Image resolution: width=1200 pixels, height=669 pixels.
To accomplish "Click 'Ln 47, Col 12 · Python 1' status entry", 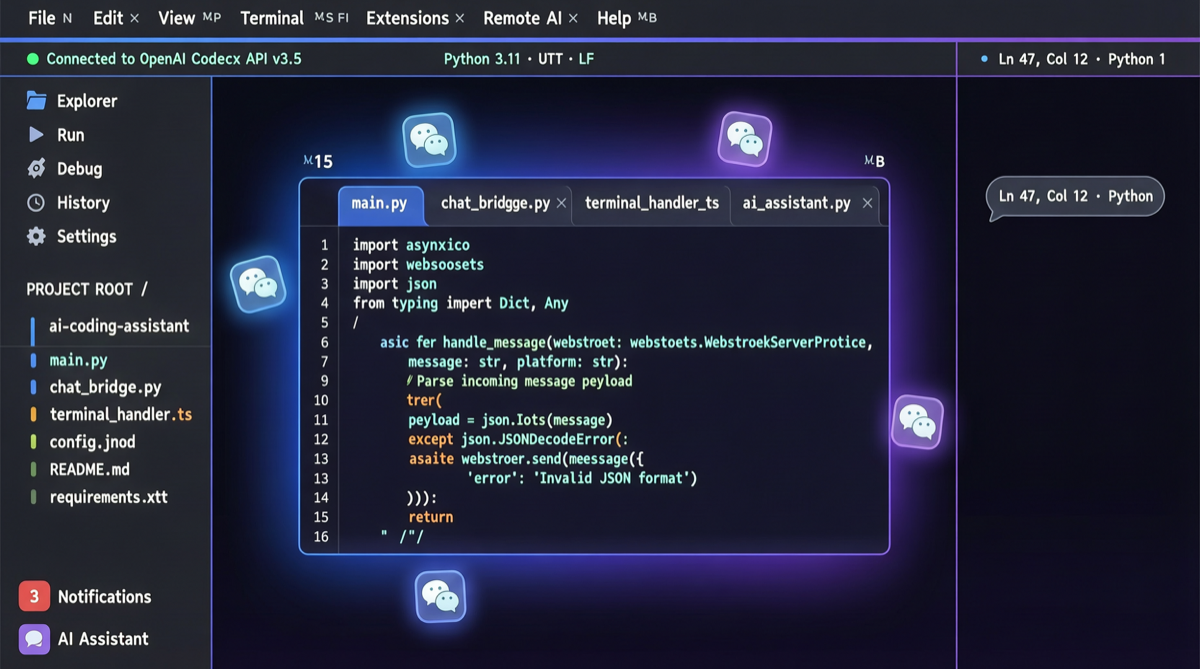I will (x=1082, y=59).
